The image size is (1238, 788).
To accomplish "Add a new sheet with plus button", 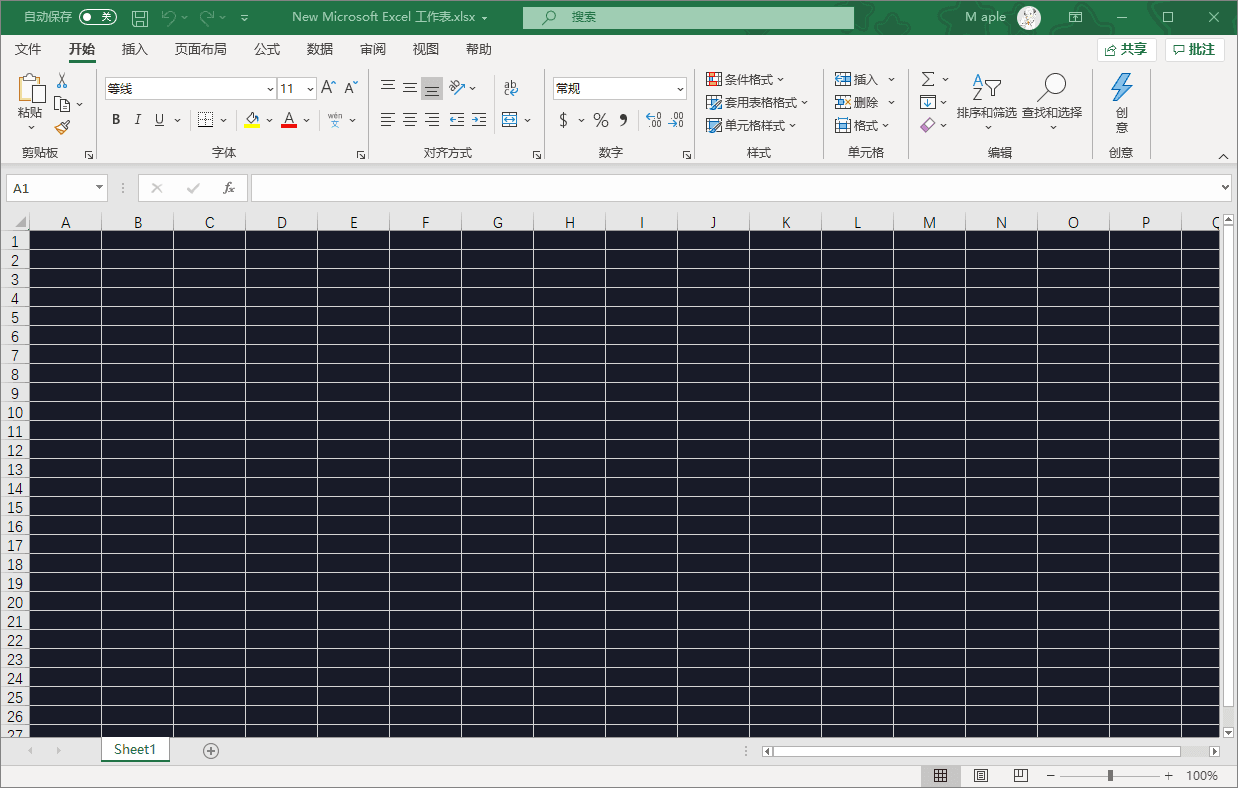I will pos(211,750).
